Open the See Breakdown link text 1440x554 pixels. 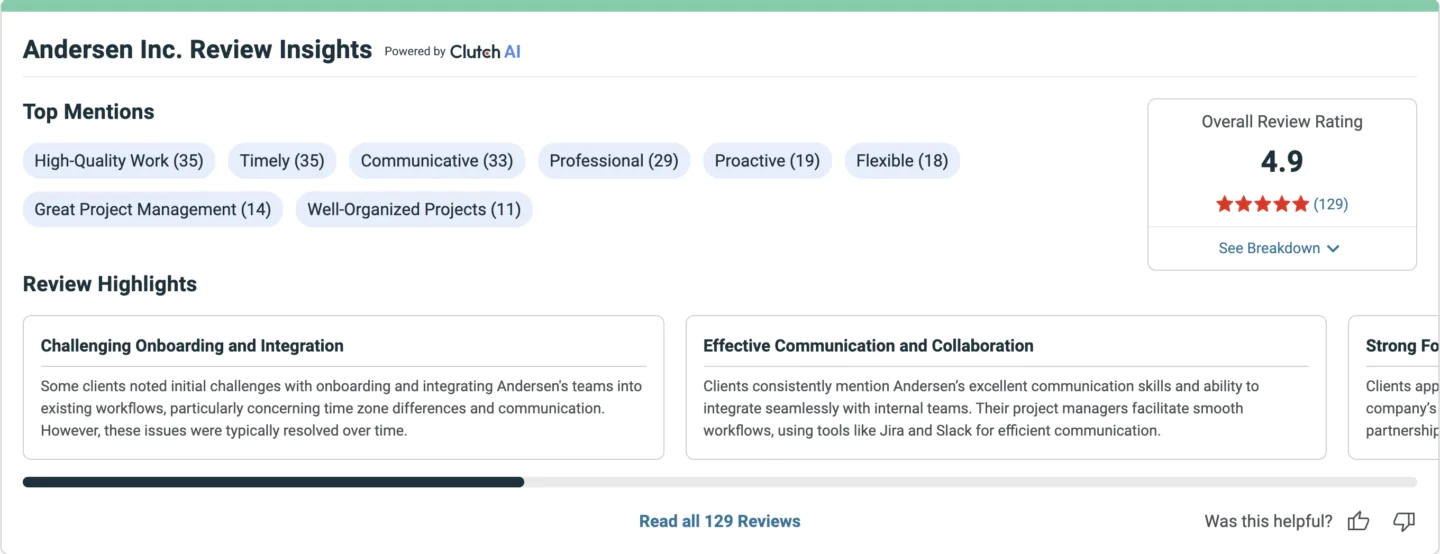tap(1269, 248)
